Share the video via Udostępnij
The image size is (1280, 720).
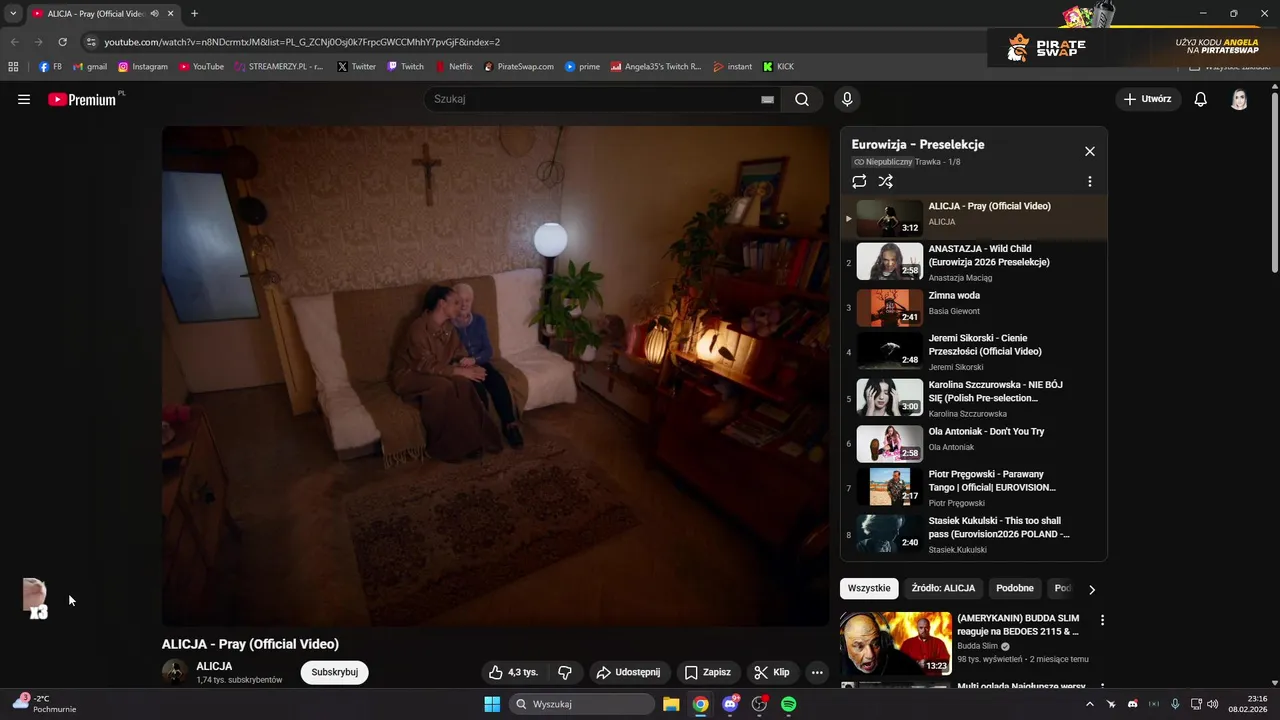coord(628,672)
